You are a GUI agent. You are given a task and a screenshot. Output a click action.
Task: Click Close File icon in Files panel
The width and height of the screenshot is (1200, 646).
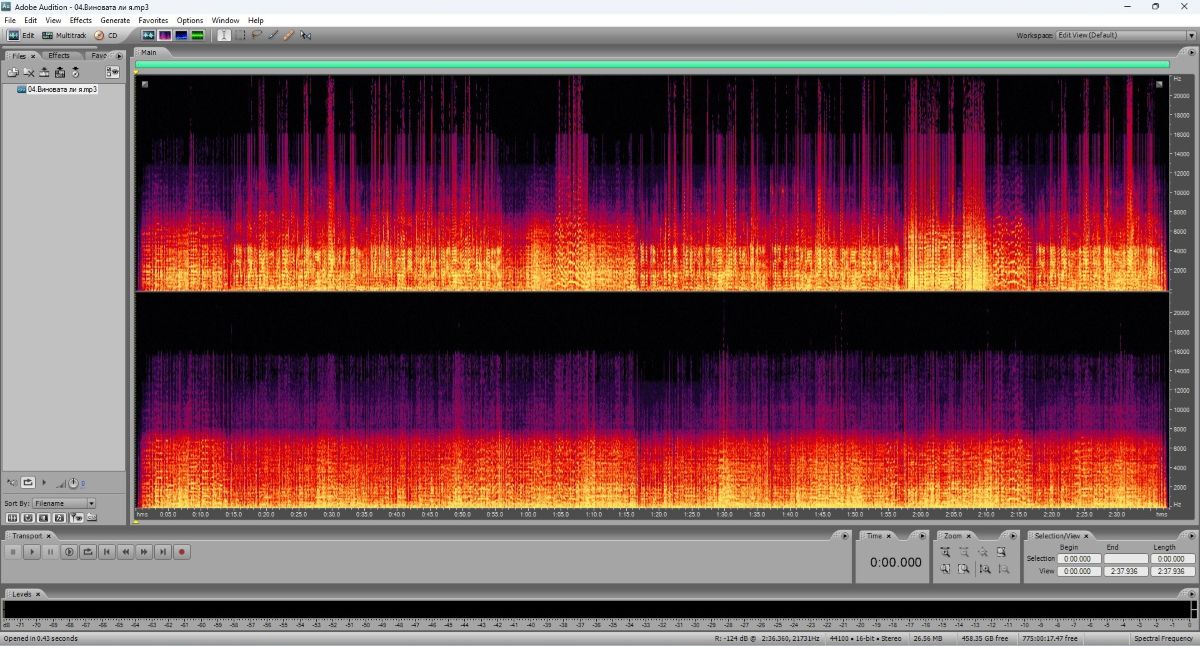pos(29,72)
